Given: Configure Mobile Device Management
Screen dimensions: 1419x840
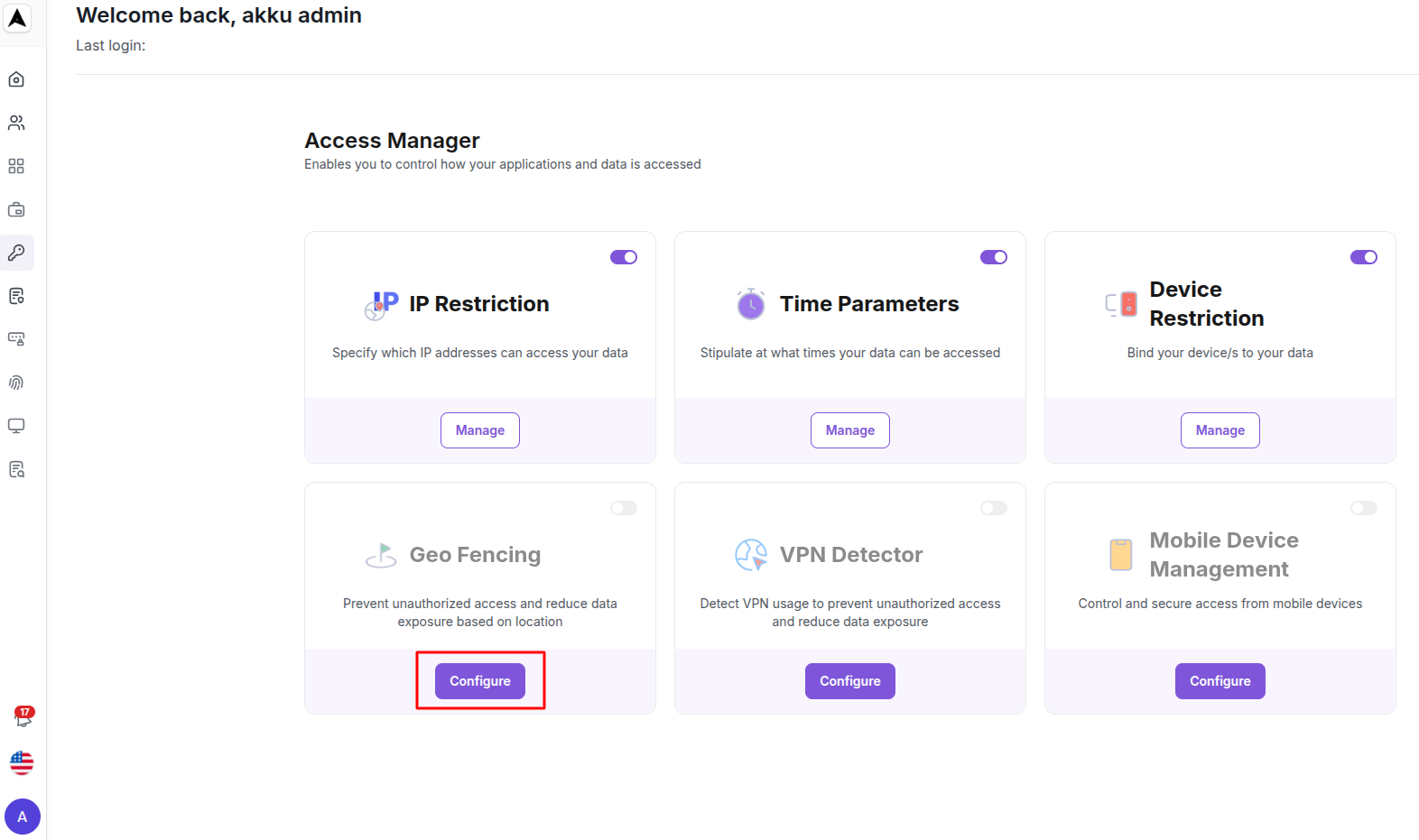Looking at the screenshot, I should [x=1220, y=681].
